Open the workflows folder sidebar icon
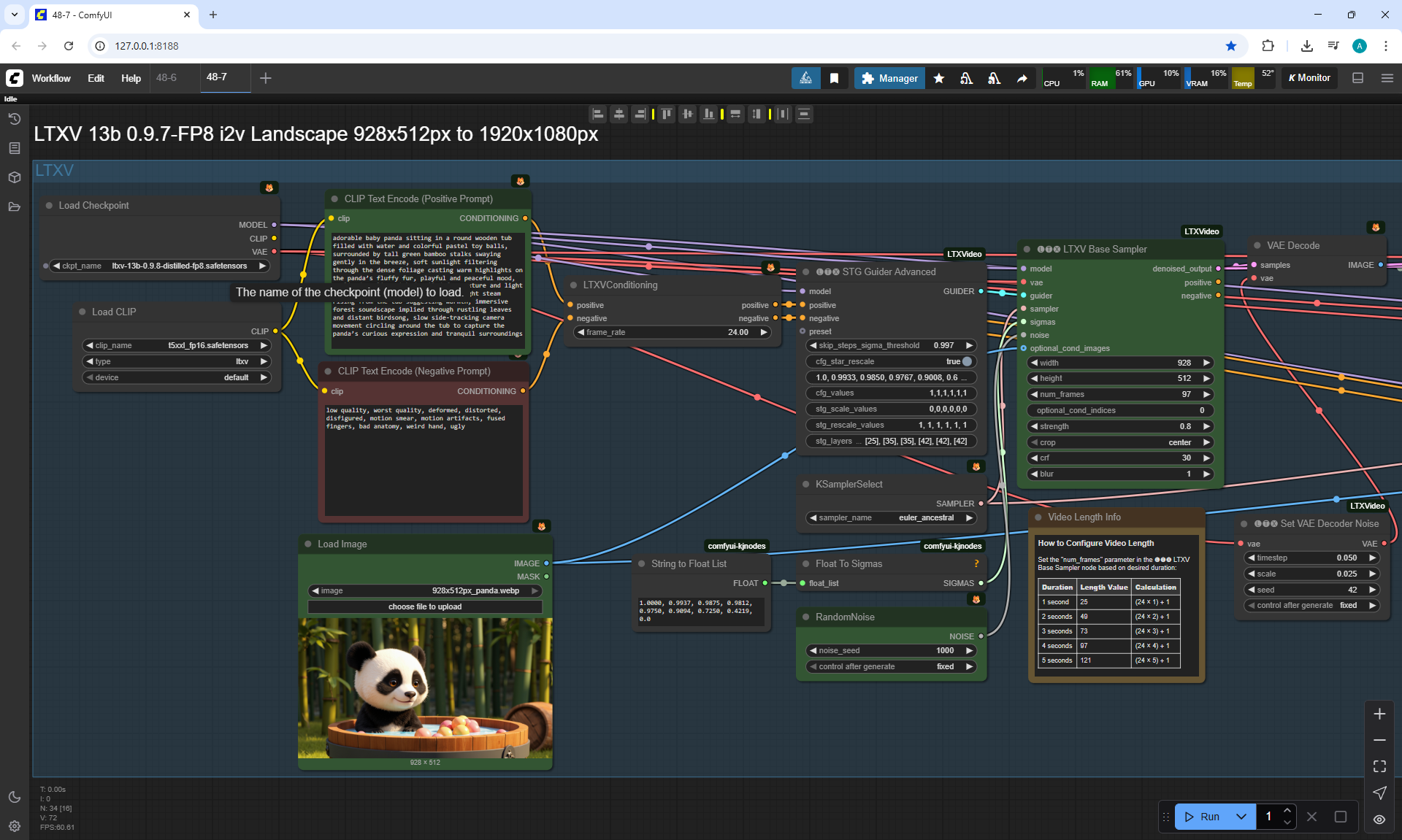Screen dimensions: 1402x840 [x=14, y=207]
